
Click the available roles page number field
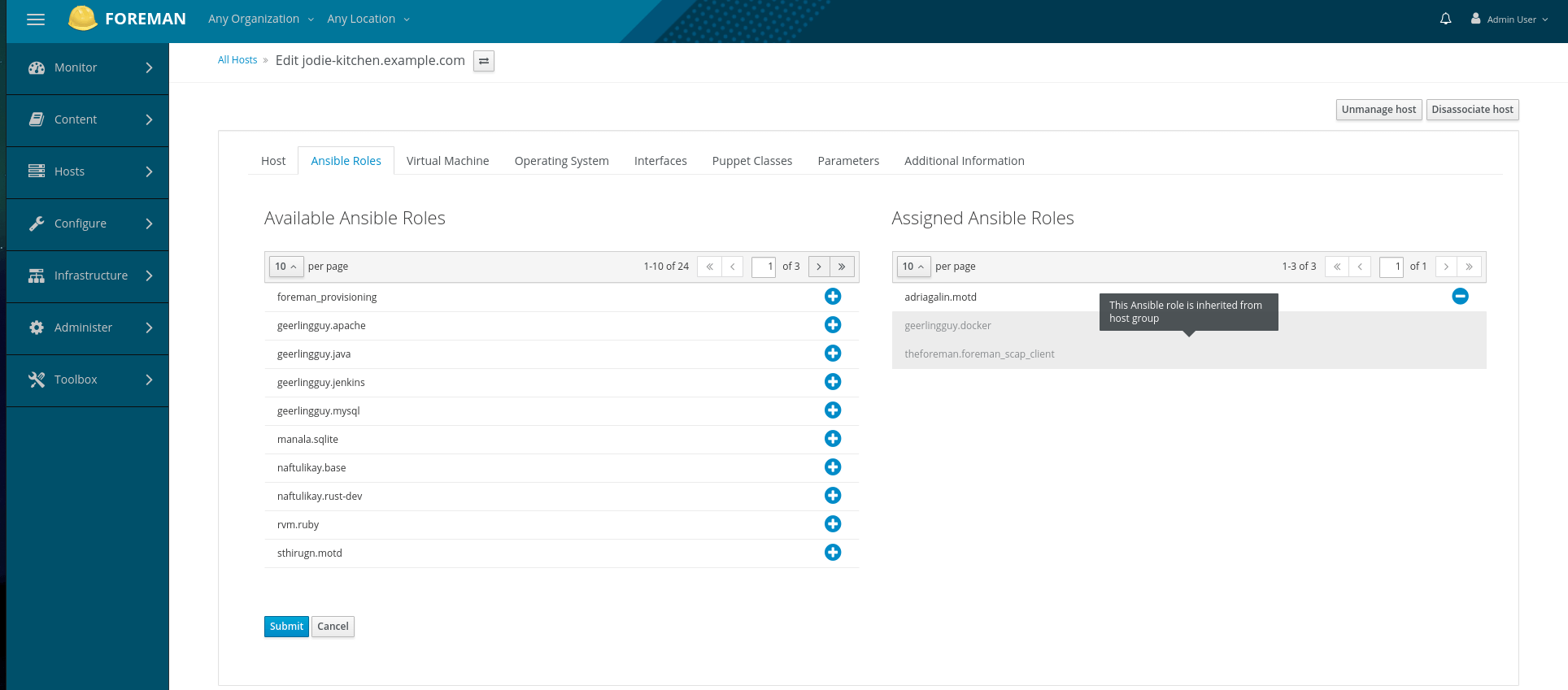(764, 267)
